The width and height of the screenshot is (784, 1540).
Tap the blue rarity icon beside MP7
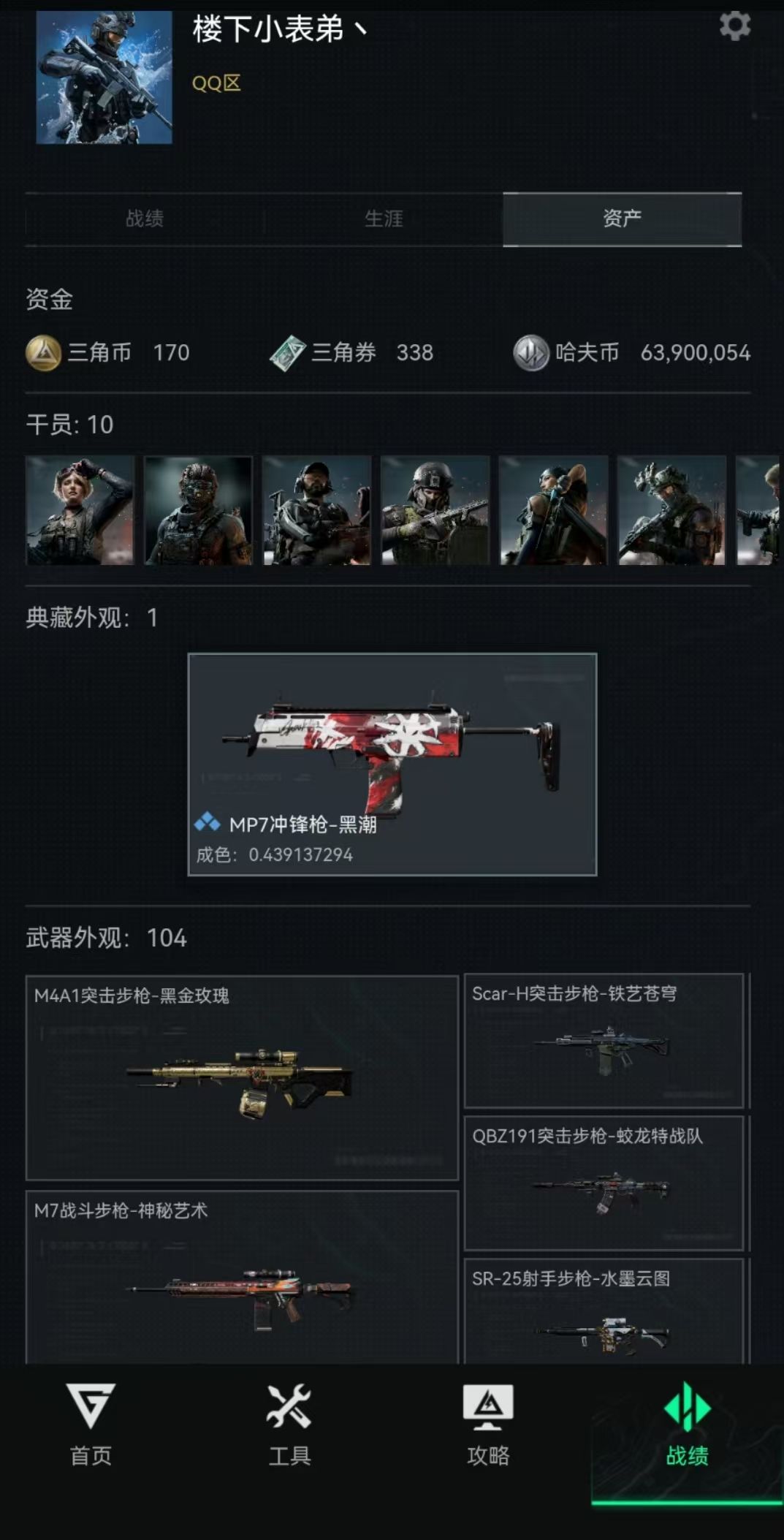click(x=208, y=823)
